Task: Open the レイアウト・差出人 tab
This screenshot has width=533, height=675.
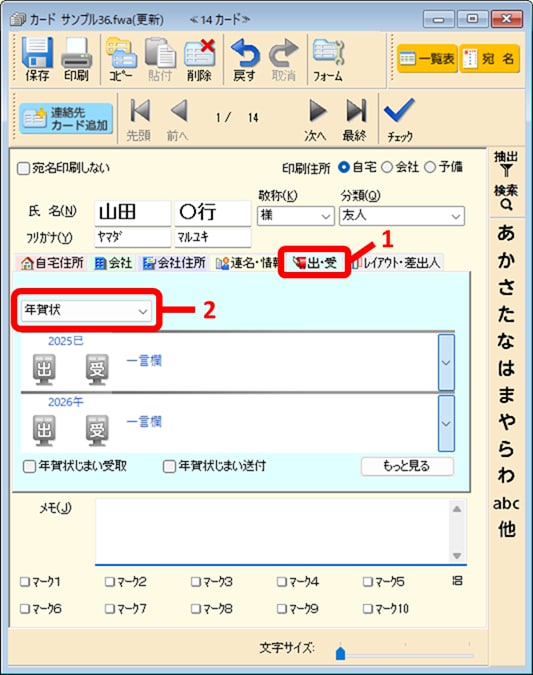Action: click(396, 263)
